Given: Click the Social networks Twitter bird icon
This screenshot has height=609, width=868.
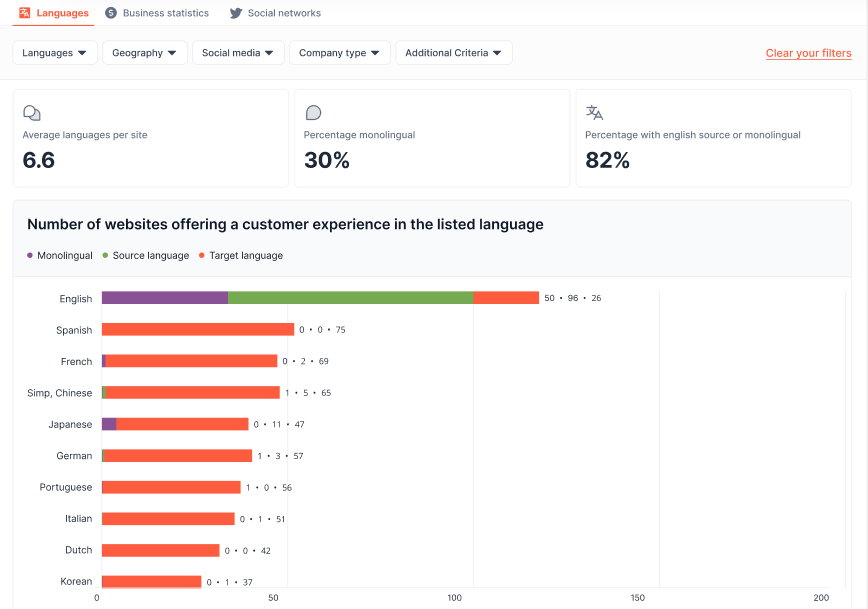Looking at the screenshot, I should point(236,13).
